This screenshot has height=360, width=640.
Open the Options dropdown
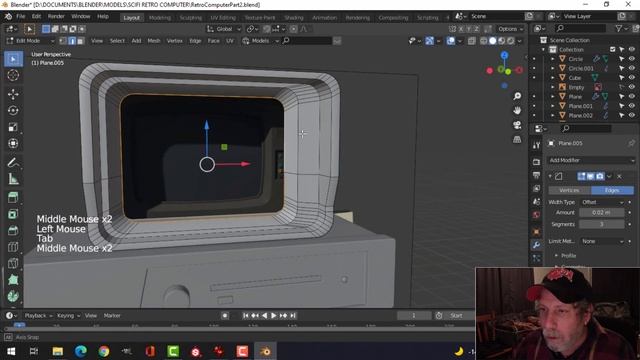510,29
